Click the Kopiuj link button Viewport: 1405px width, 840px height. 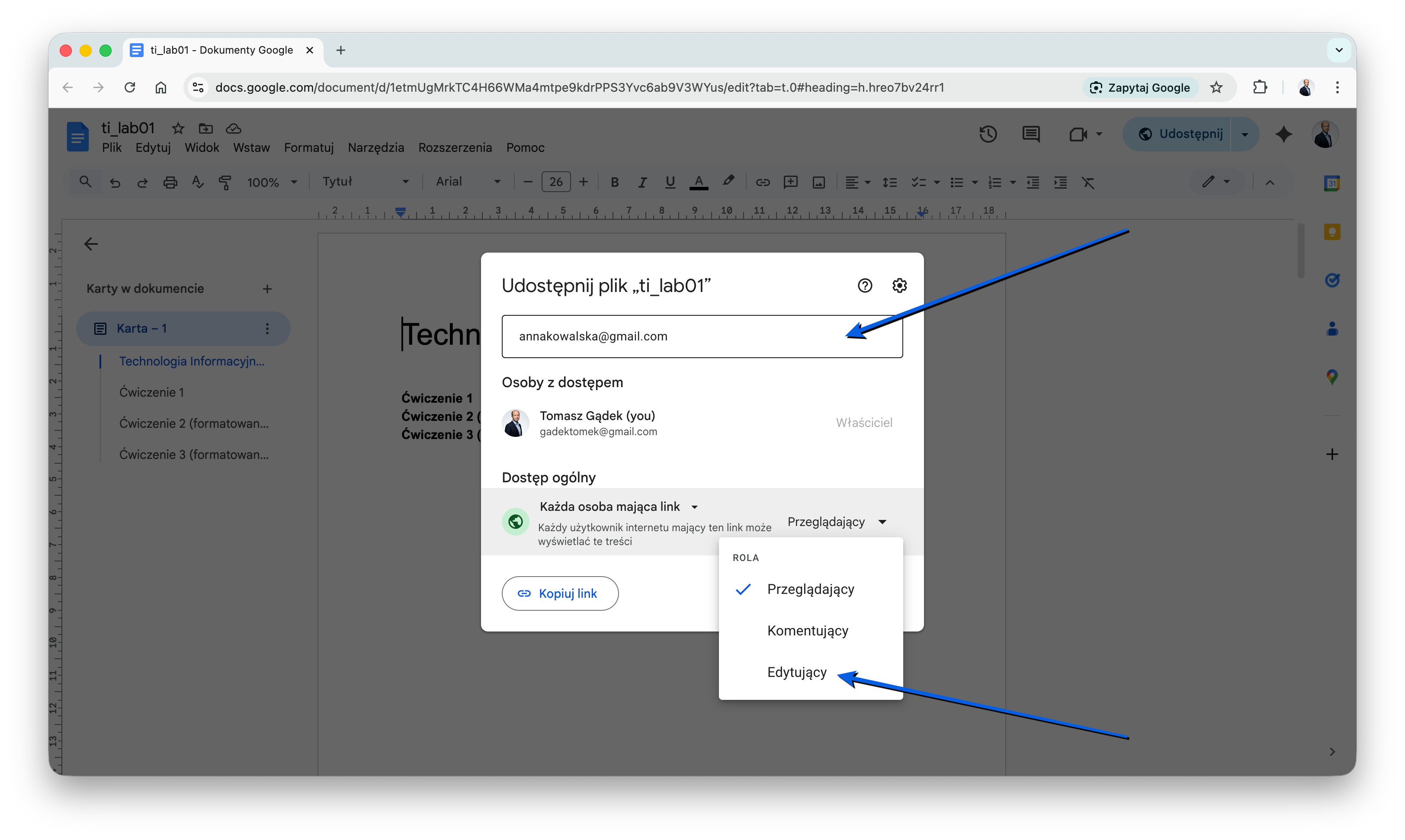[x=559, y=593]
